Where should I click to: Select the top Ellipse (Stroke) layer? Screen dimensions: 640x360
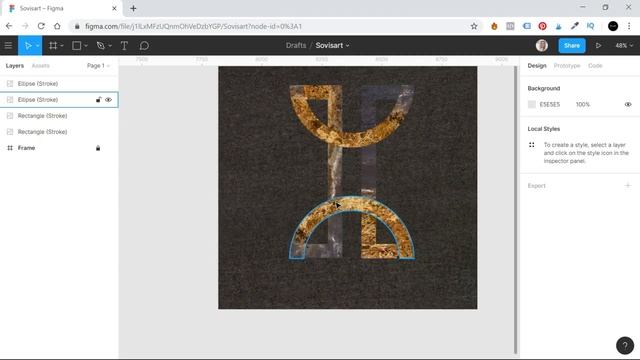[x=59, y=84]
